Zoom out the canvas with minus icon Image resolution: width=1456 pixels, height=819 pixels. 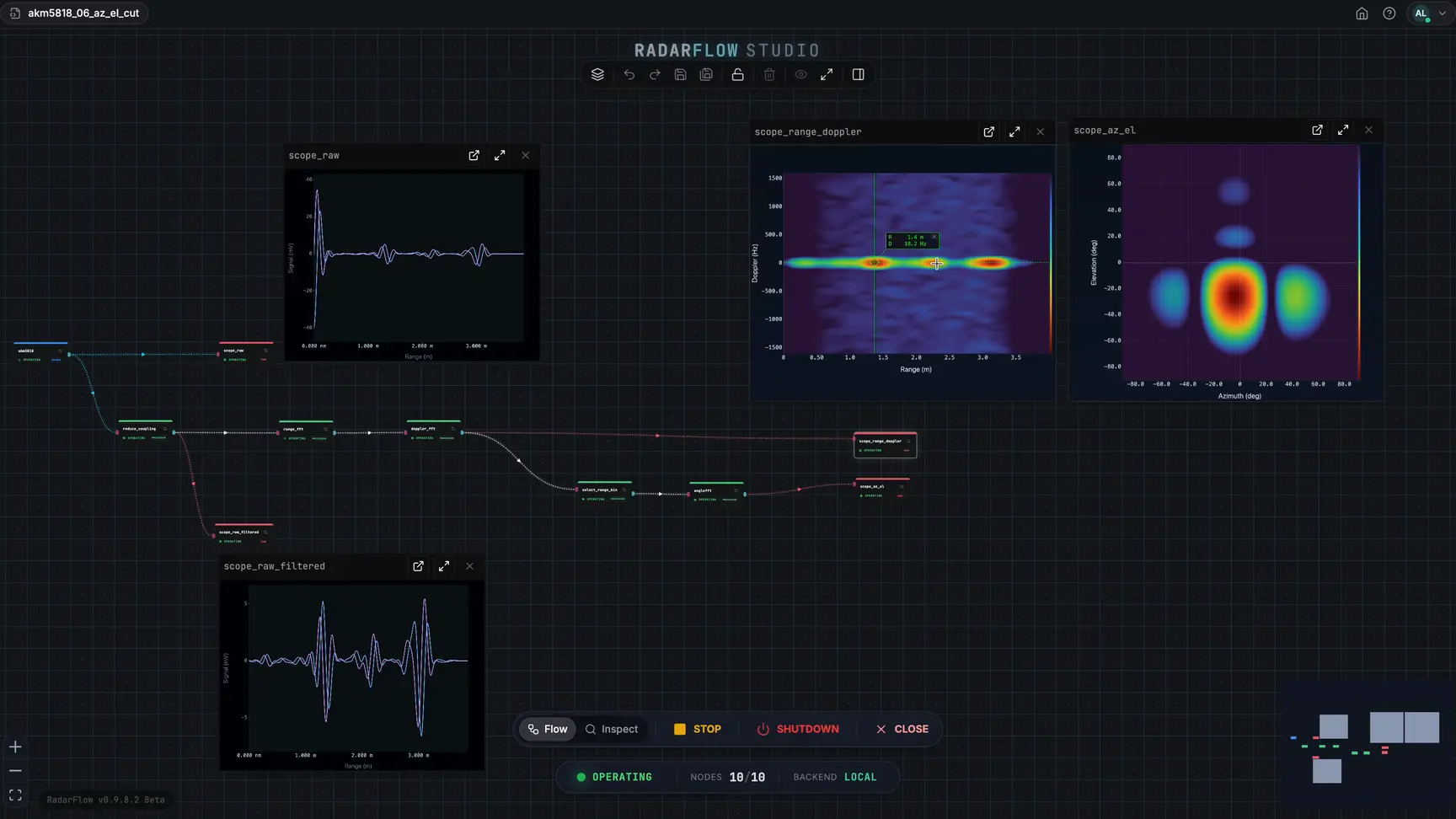click(x=15, y=771)
